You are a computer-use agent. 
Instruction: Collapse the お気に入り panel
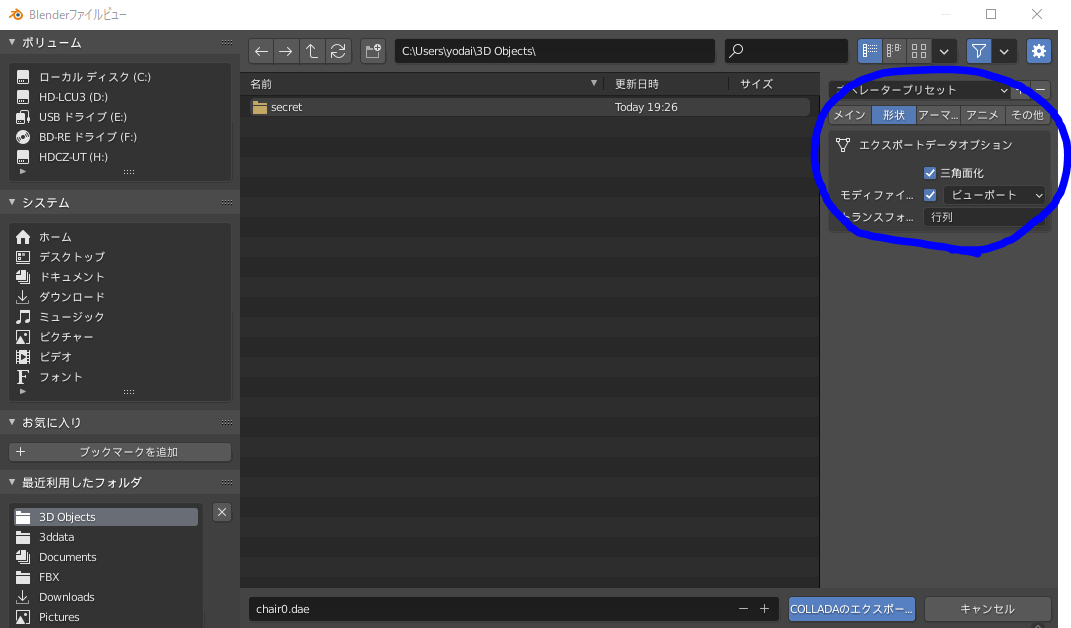click(12, 422)
